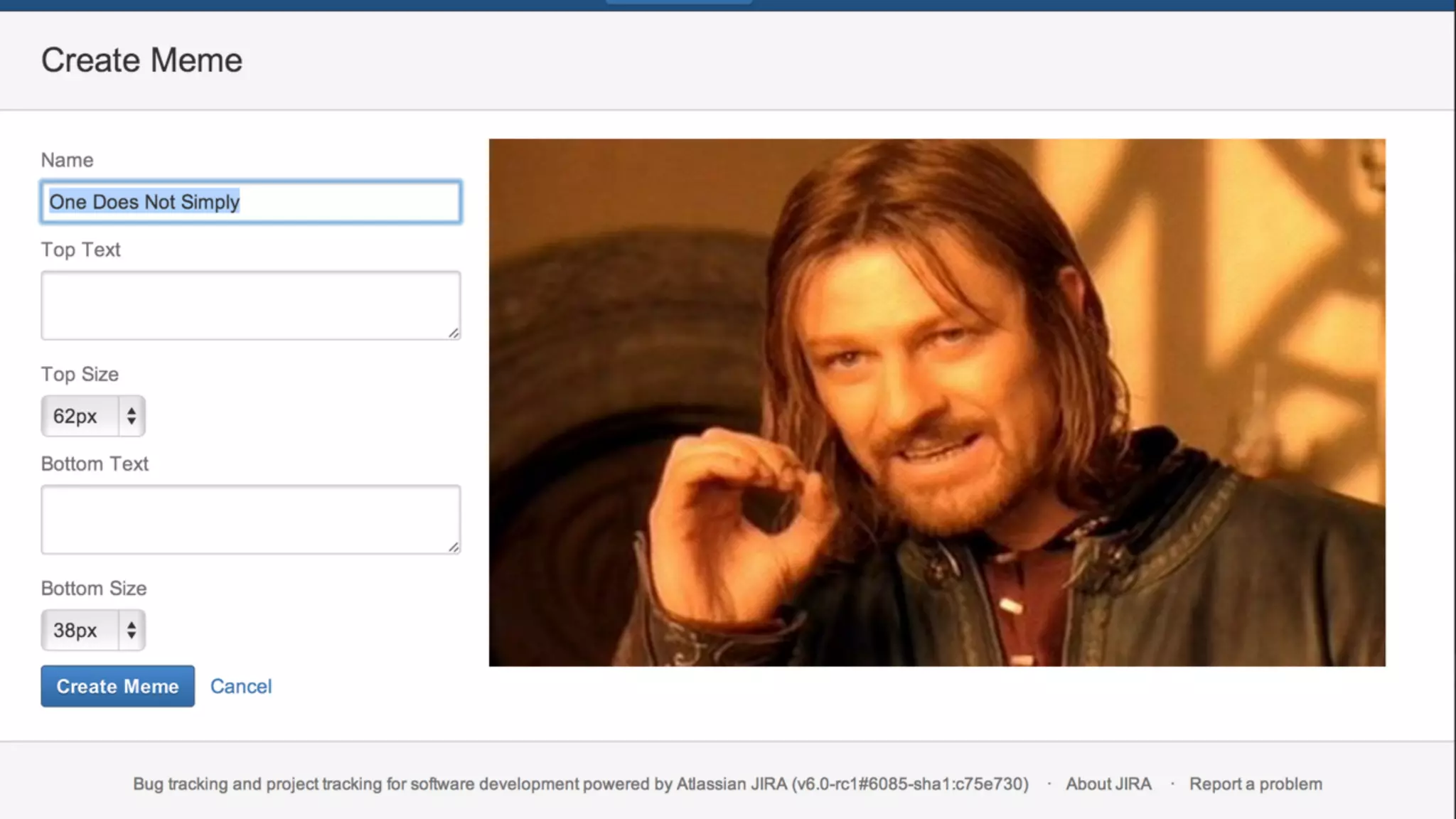Click the Top Text label
1456x819 pixels.
(x=80, y=250)
